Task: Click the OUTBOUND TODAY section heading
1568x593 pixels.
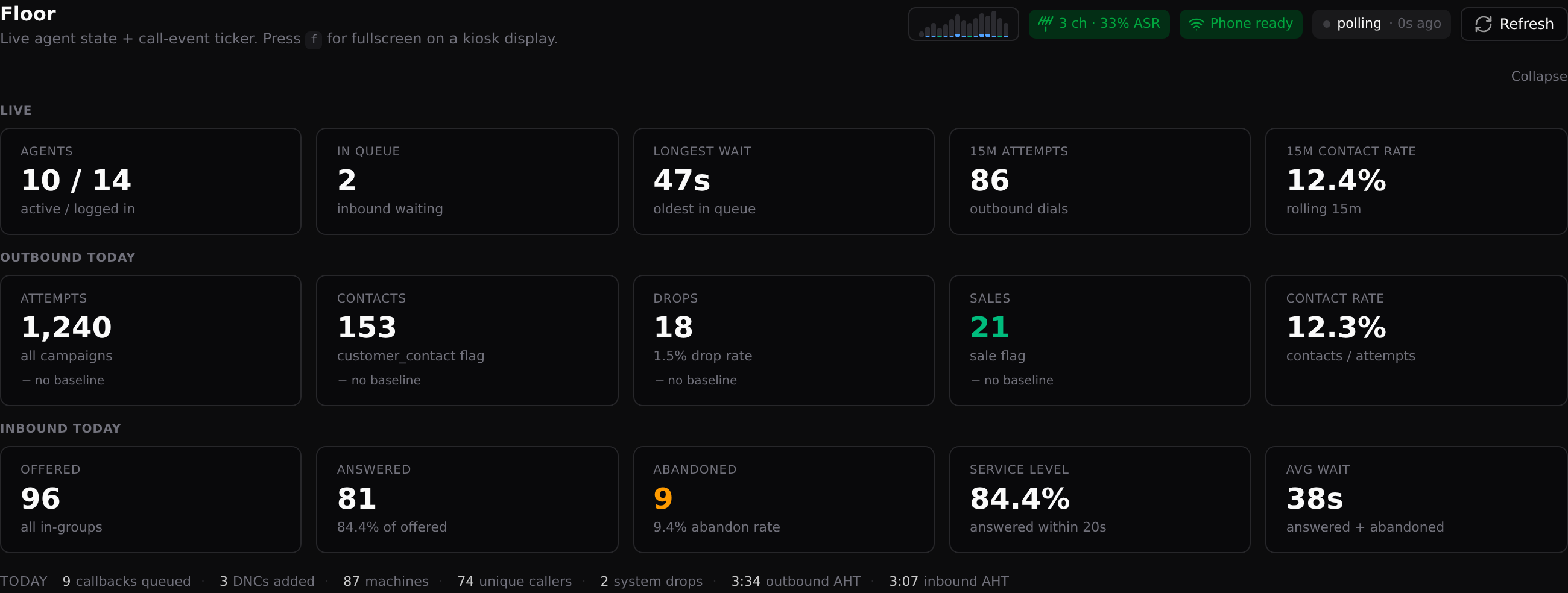Action: 68,257
